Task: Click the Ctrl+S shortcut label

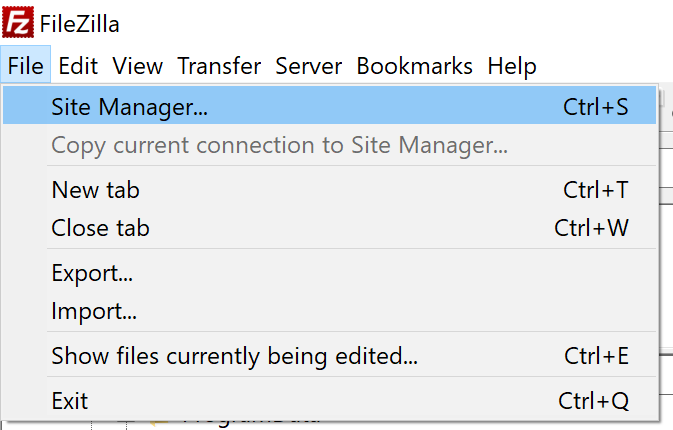Action: 596,106
